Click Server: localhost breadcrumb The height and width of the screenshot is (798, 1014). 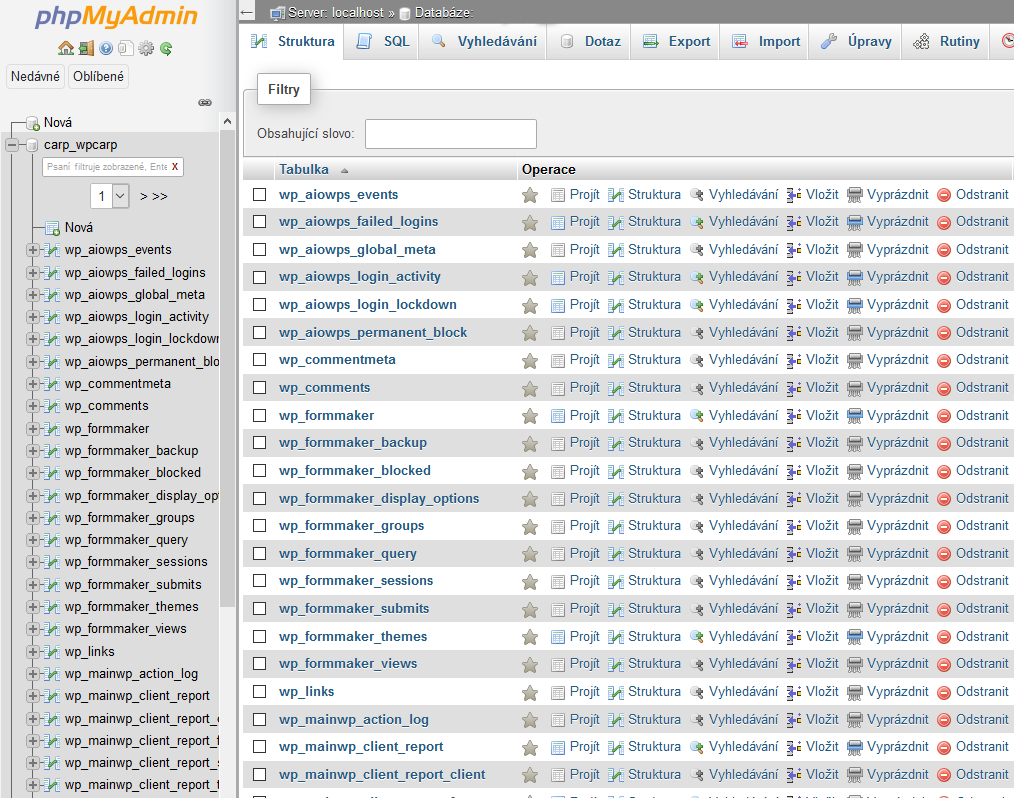tap(336, 12)
